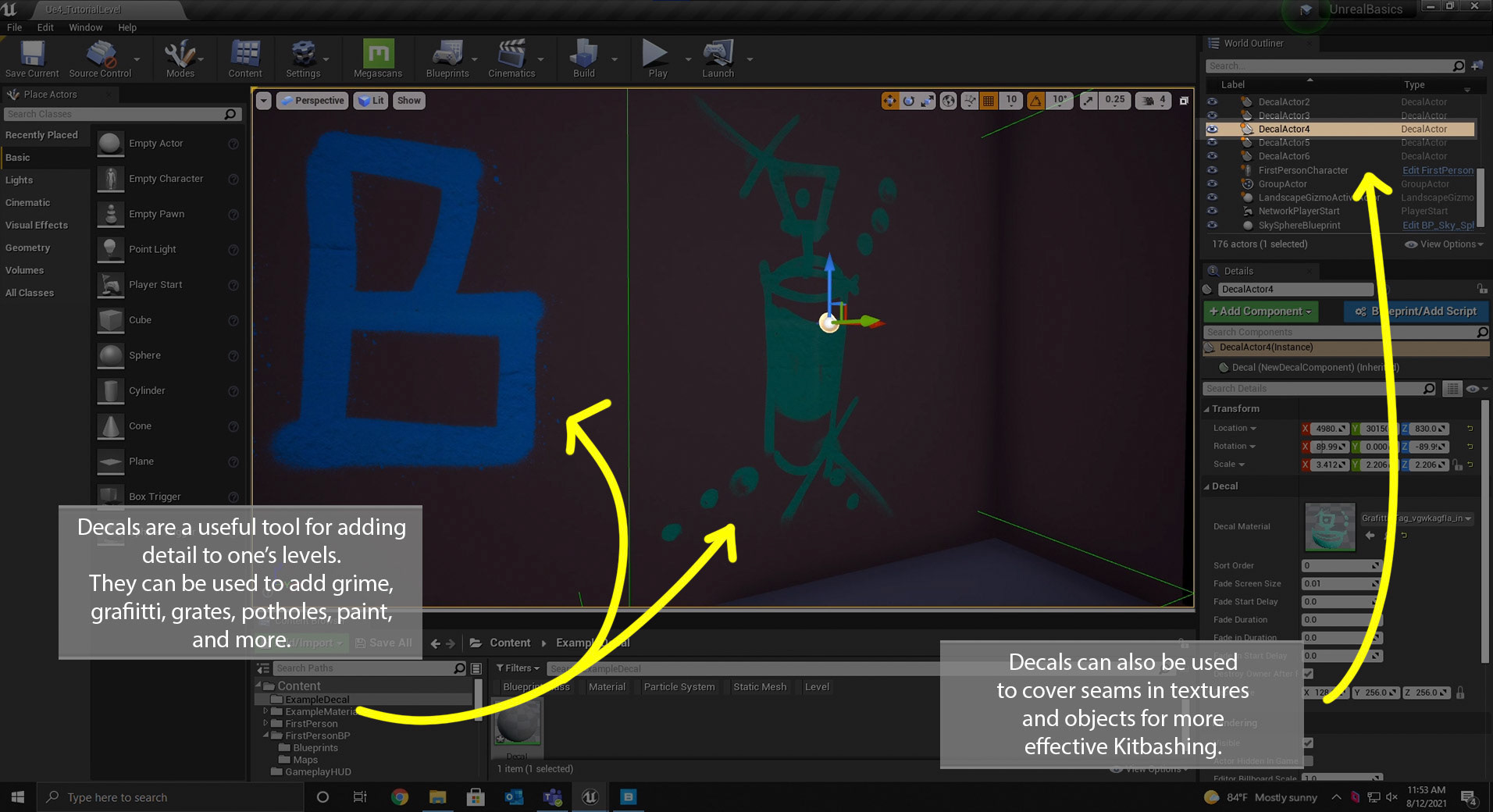Toggle rotation snapping angle icon
Screen dimensions: 1493x812
tap(1035, 101)
